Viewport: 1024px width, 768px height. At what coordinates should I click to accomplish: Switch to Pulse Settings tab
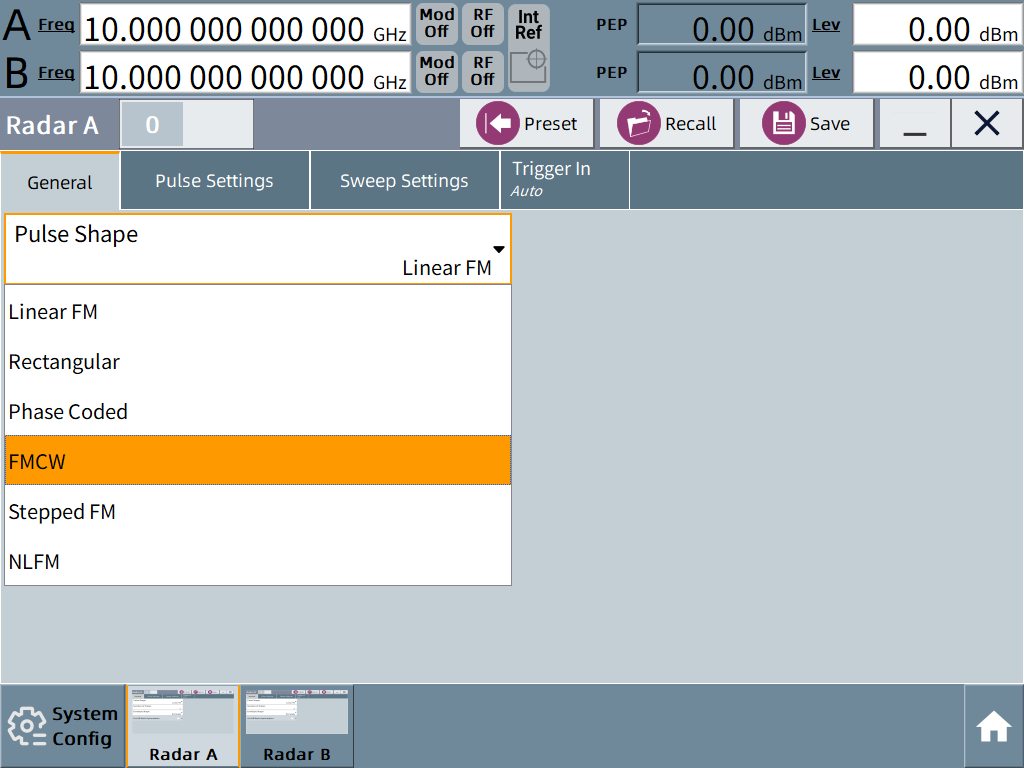(214, 181)
